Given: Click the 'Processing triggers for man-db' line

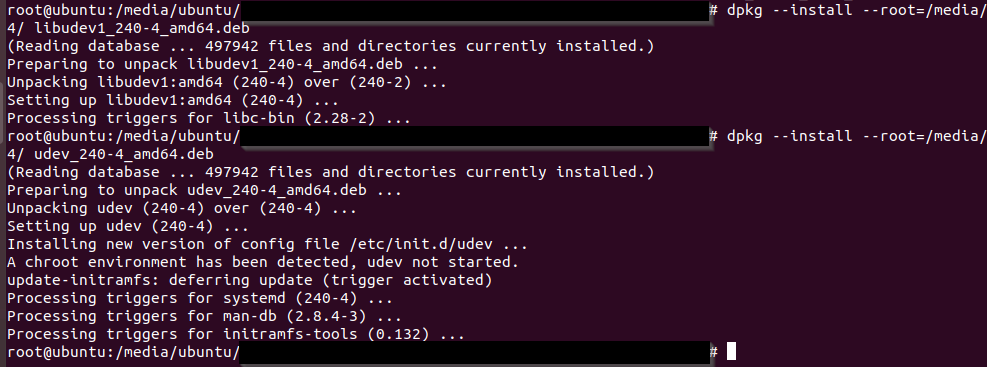Looking at the screenshot, I should 205,316.
